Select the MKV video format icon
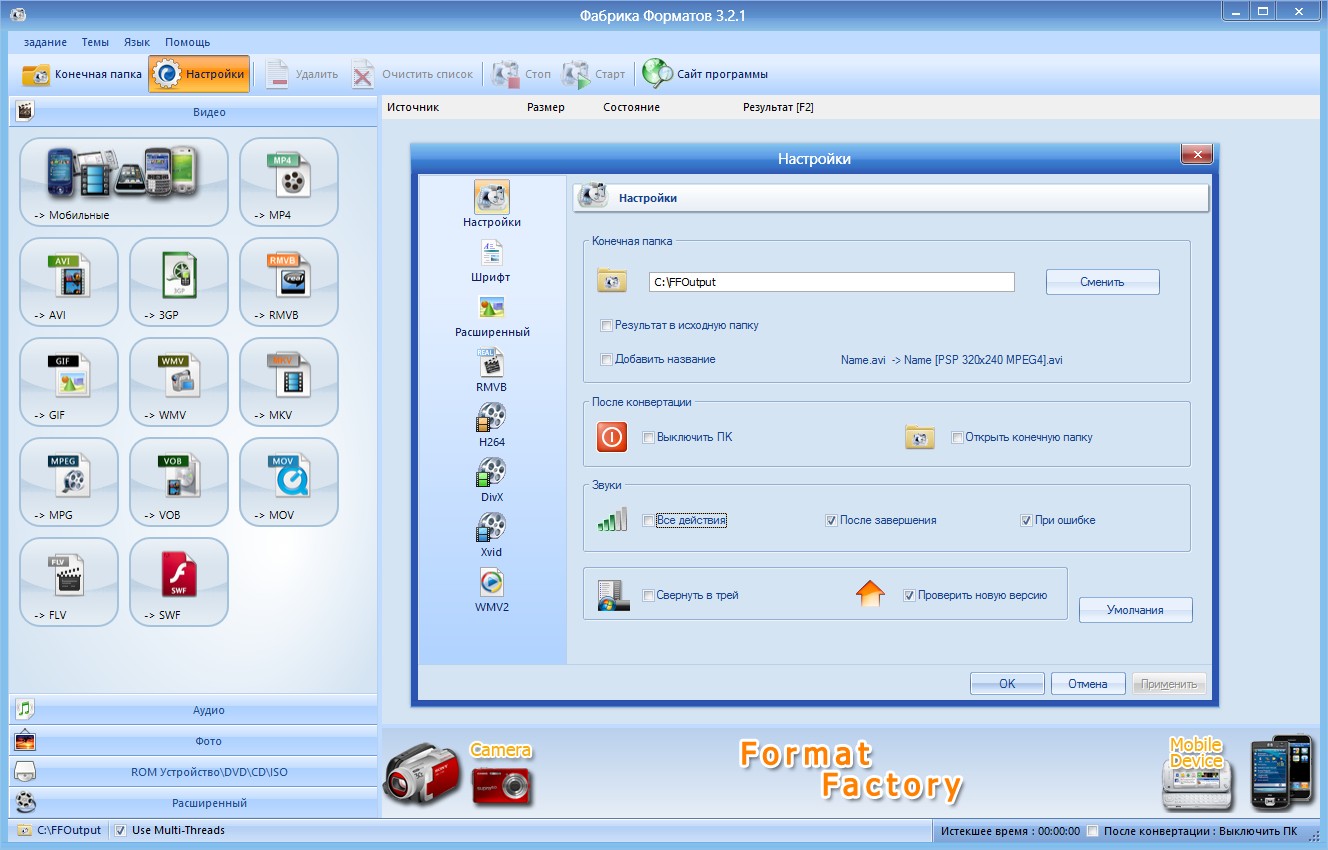The width and height of the screenshot is (1328, 850). (x=289, y=382)
